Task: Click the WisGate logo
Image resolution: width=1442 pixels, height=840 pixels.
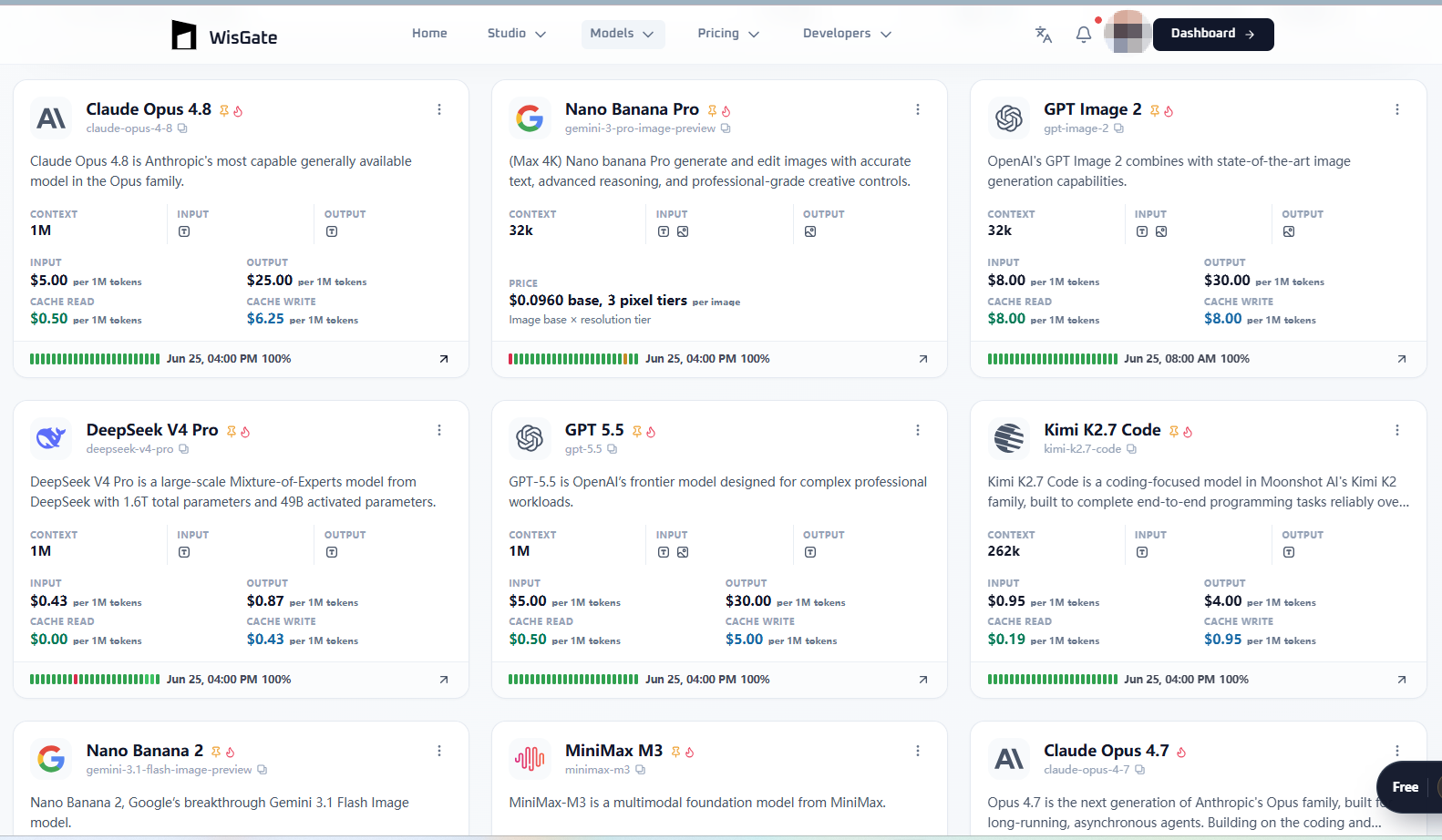Action: 224,36
